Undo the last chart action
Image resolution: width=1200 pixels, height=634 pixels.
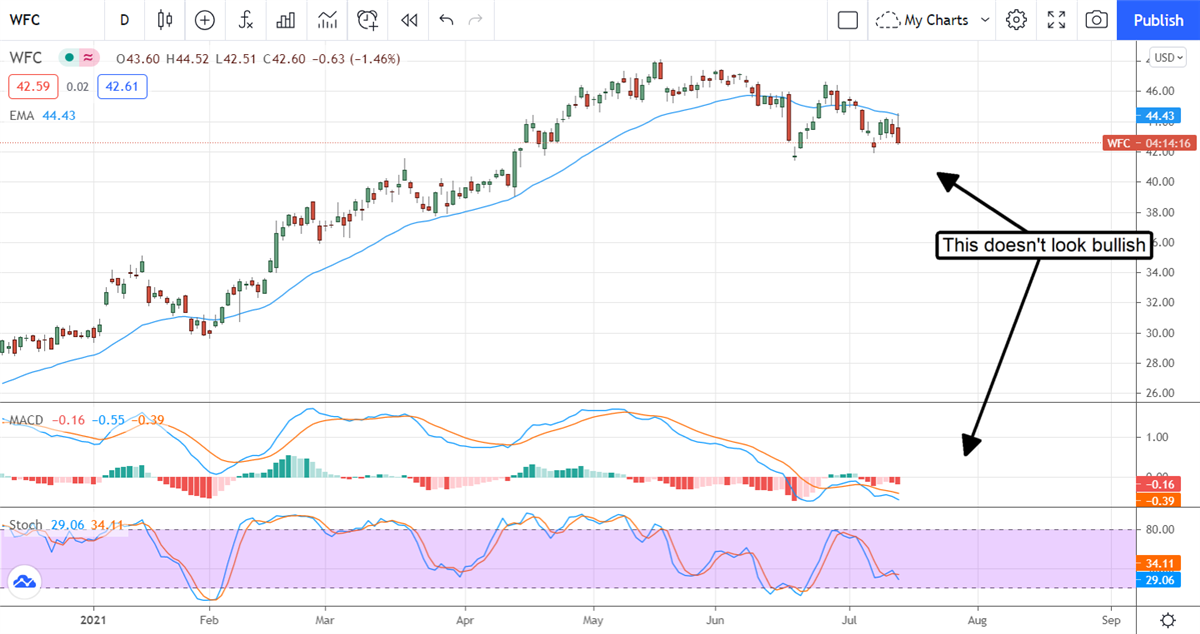tap(446, 20)
